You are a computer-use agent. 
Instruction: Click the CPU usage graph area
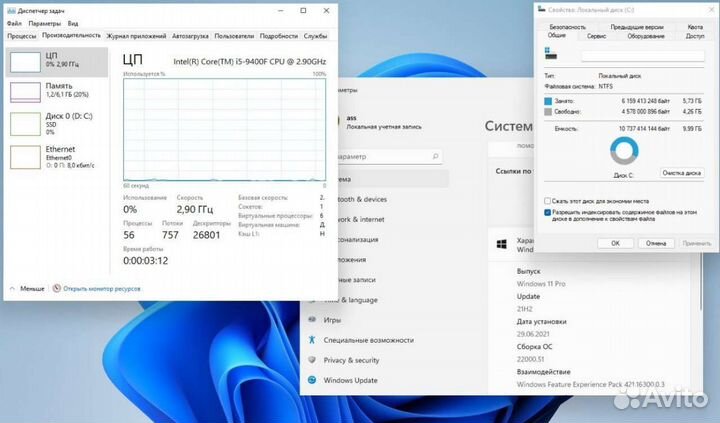click(x=225, y=130)
